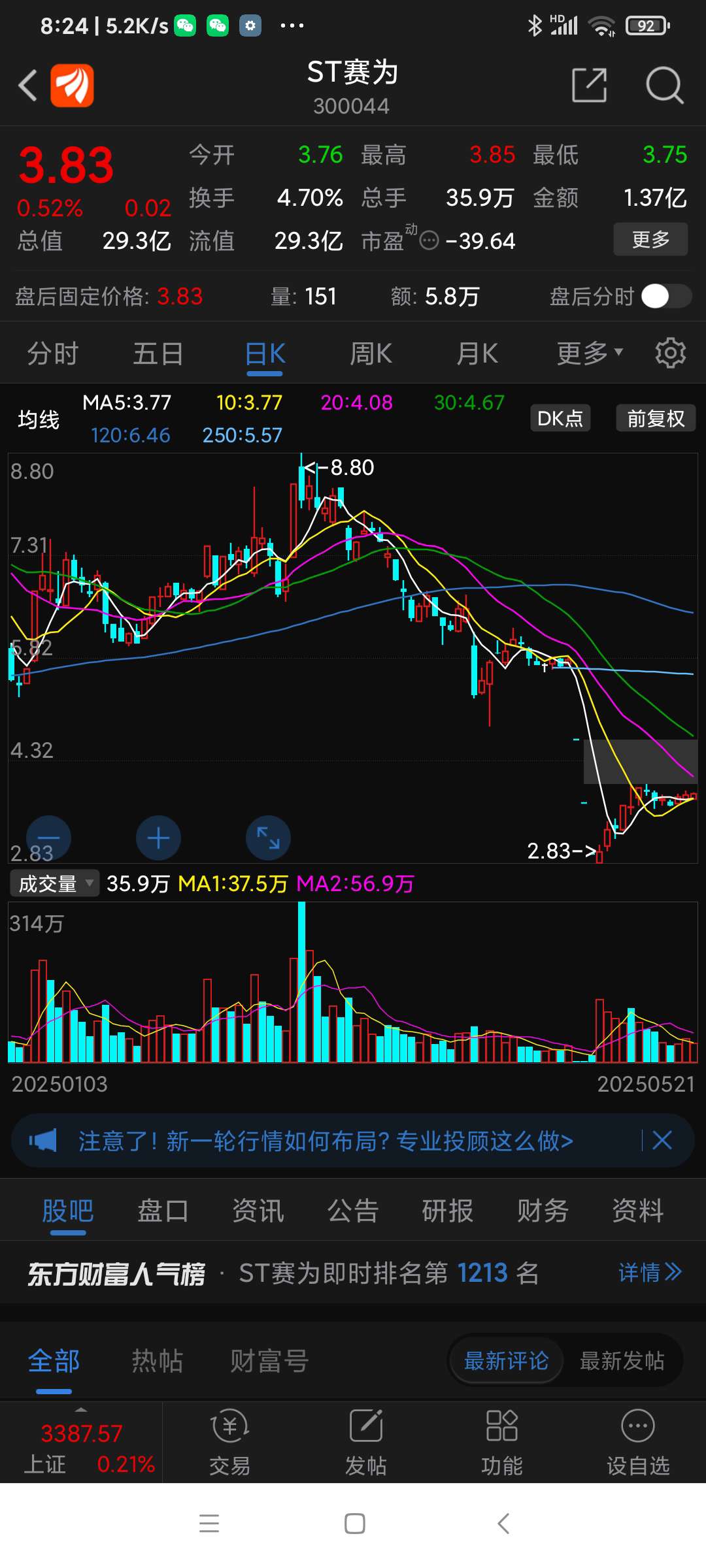Open the 功能 functions icon
The height and width of the screenshot is (1568, 706).
point(502,1442)
